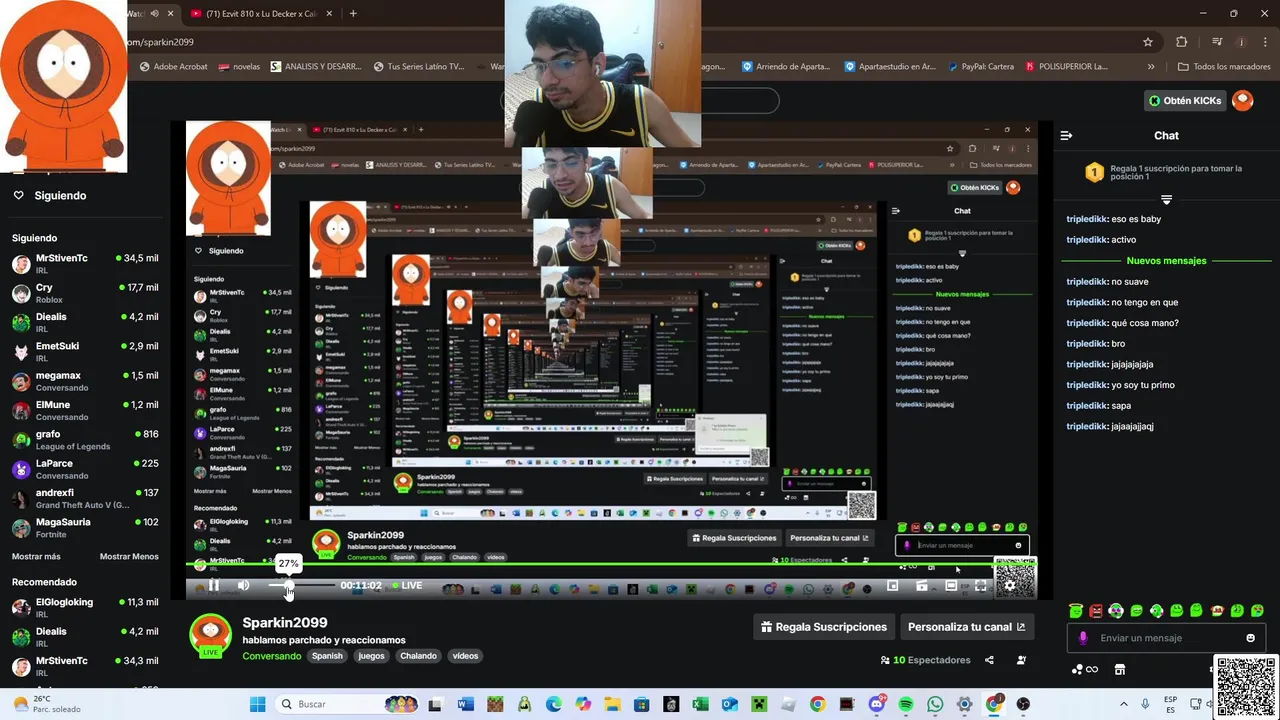
Task: Click the Siguiendo heart link
Action: pyautogui.click(x=50, y=196)
